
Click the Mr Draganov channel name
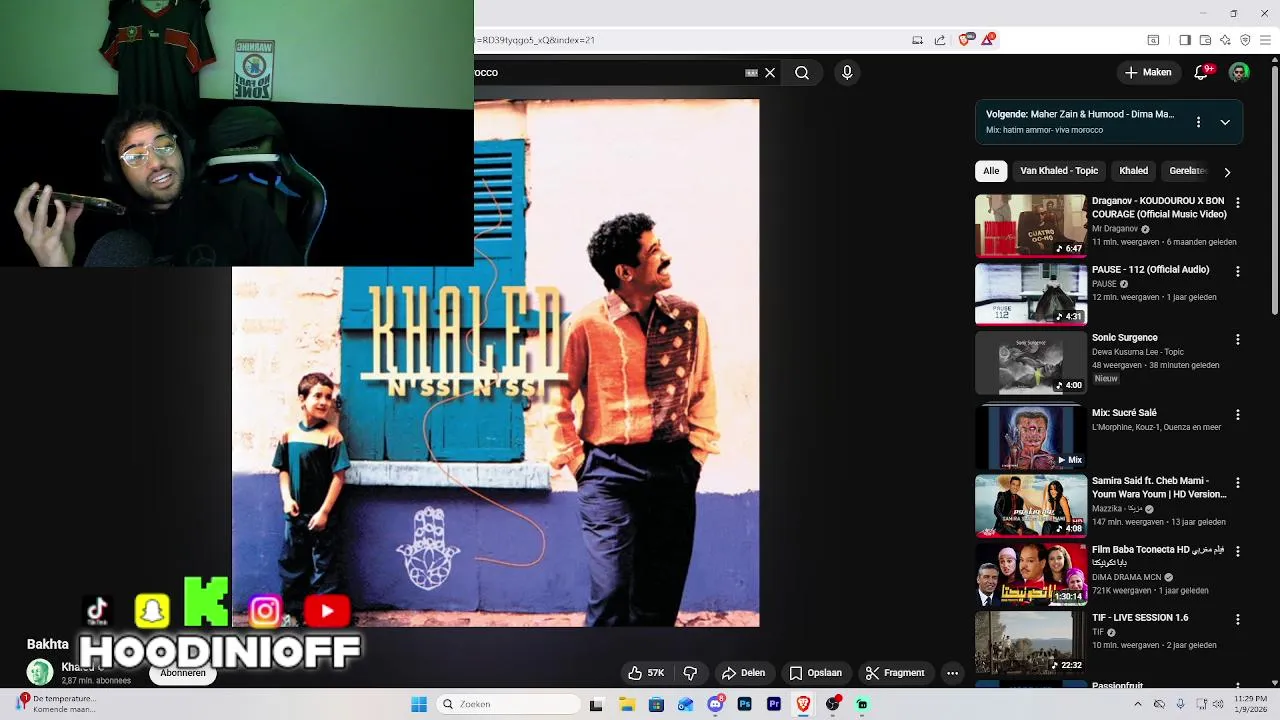(x=1115, y=229)
